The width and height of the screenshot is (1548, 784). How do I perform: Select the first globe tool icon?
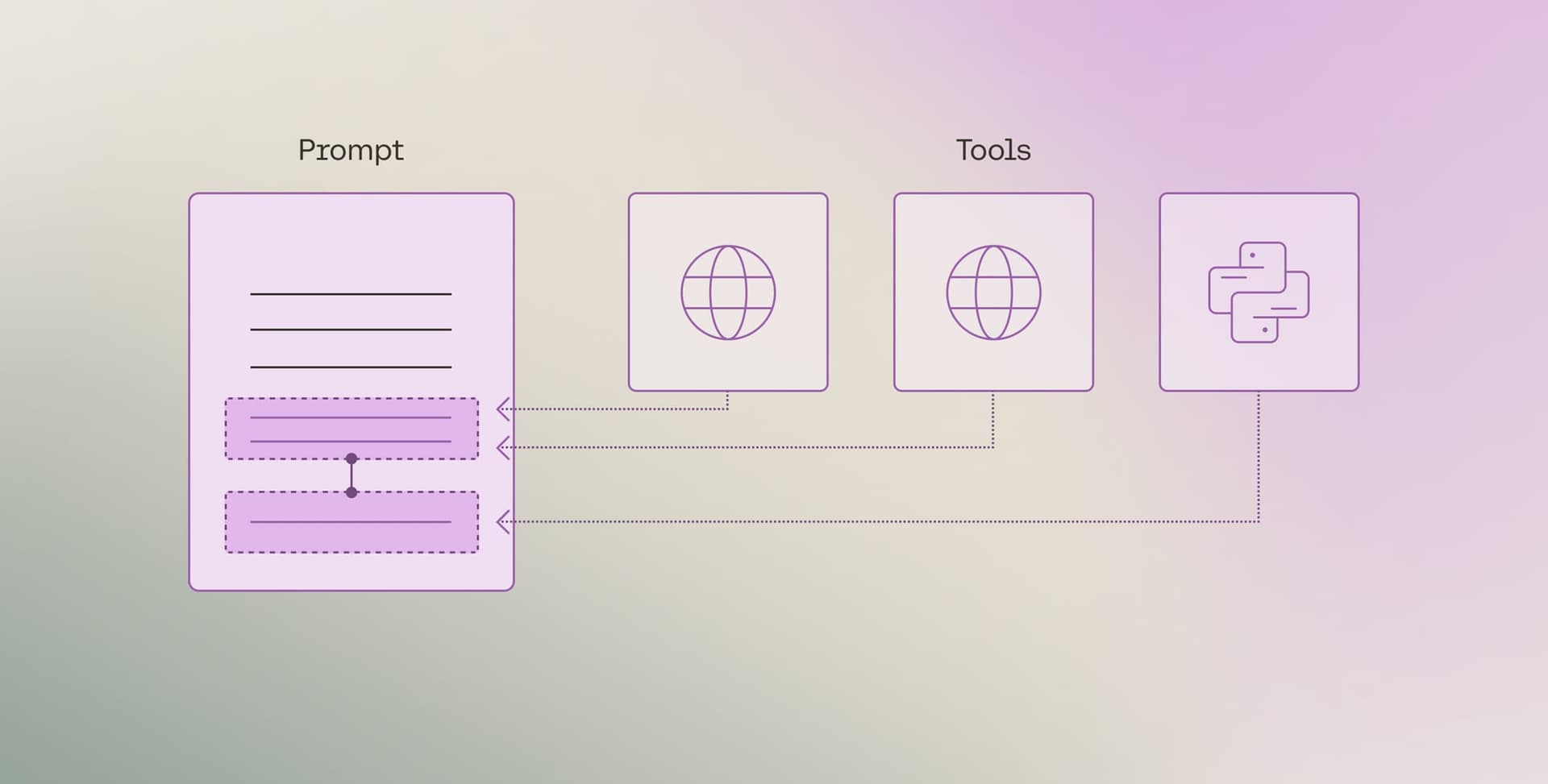point(729,292)
